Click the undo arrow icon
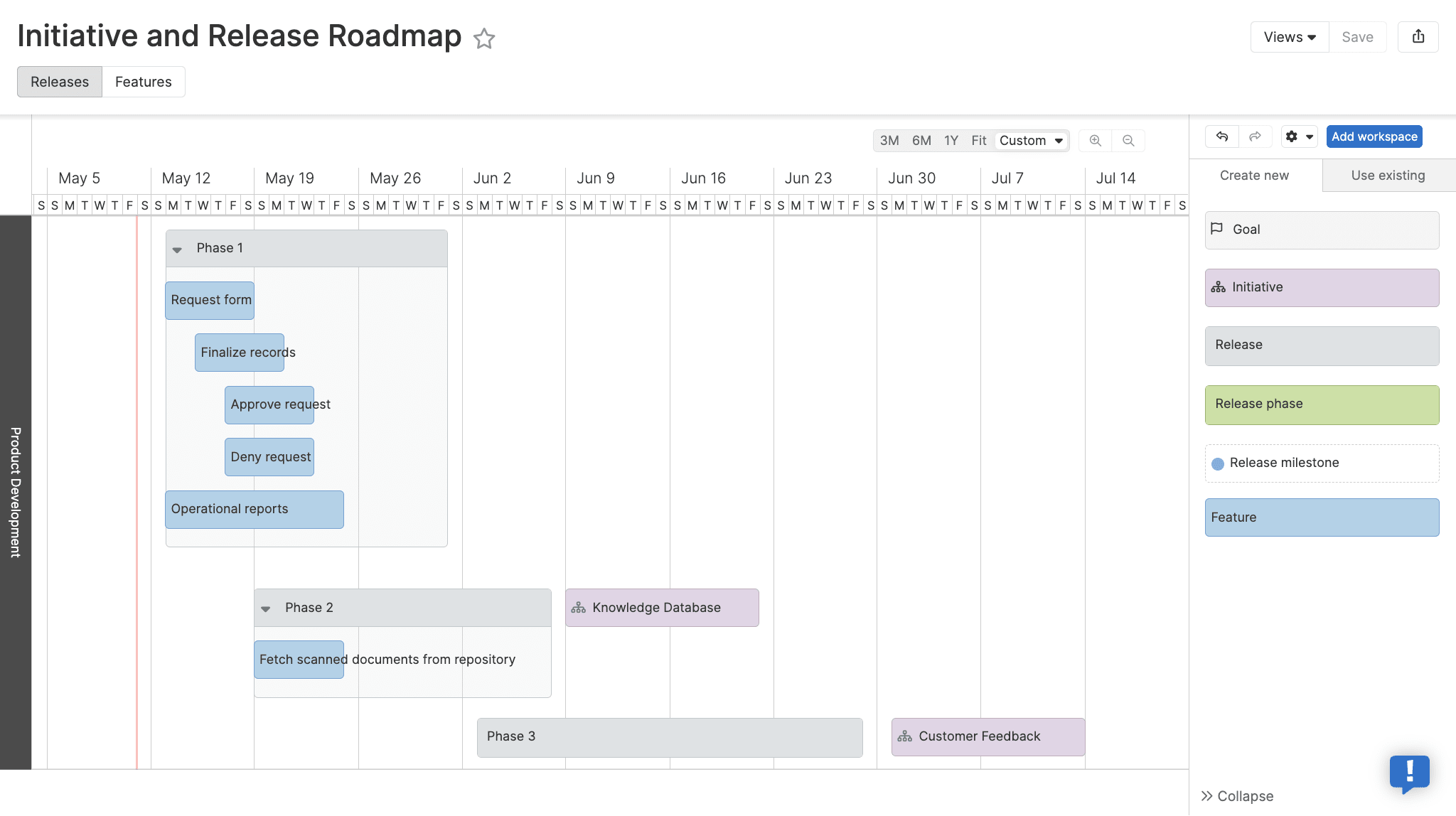Viewport: 1456px width, 816px height. pyautogui.click(x=1221, y=136)
